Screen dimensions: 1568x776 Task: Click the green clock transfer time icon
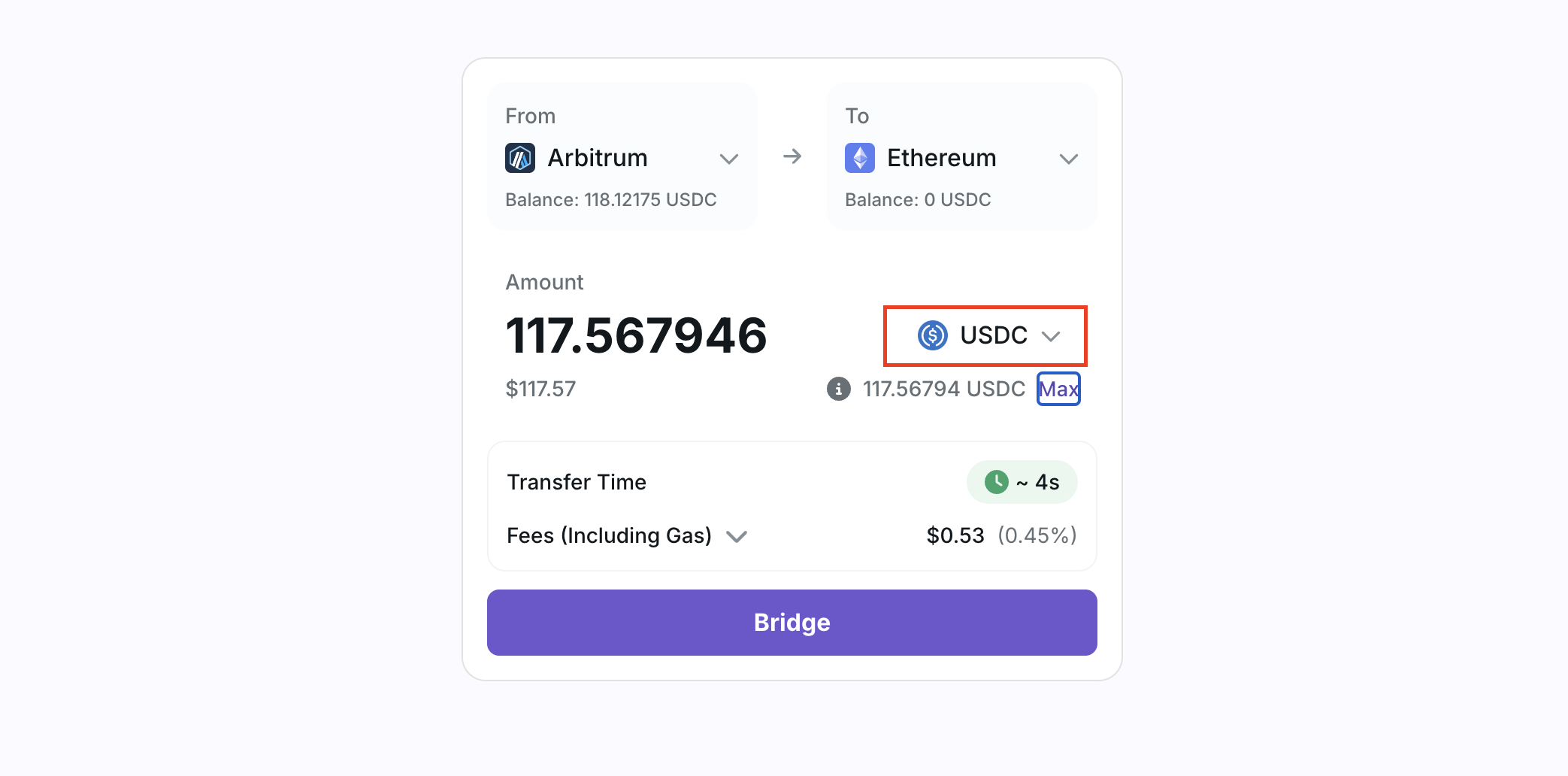(x=996, y=482)
